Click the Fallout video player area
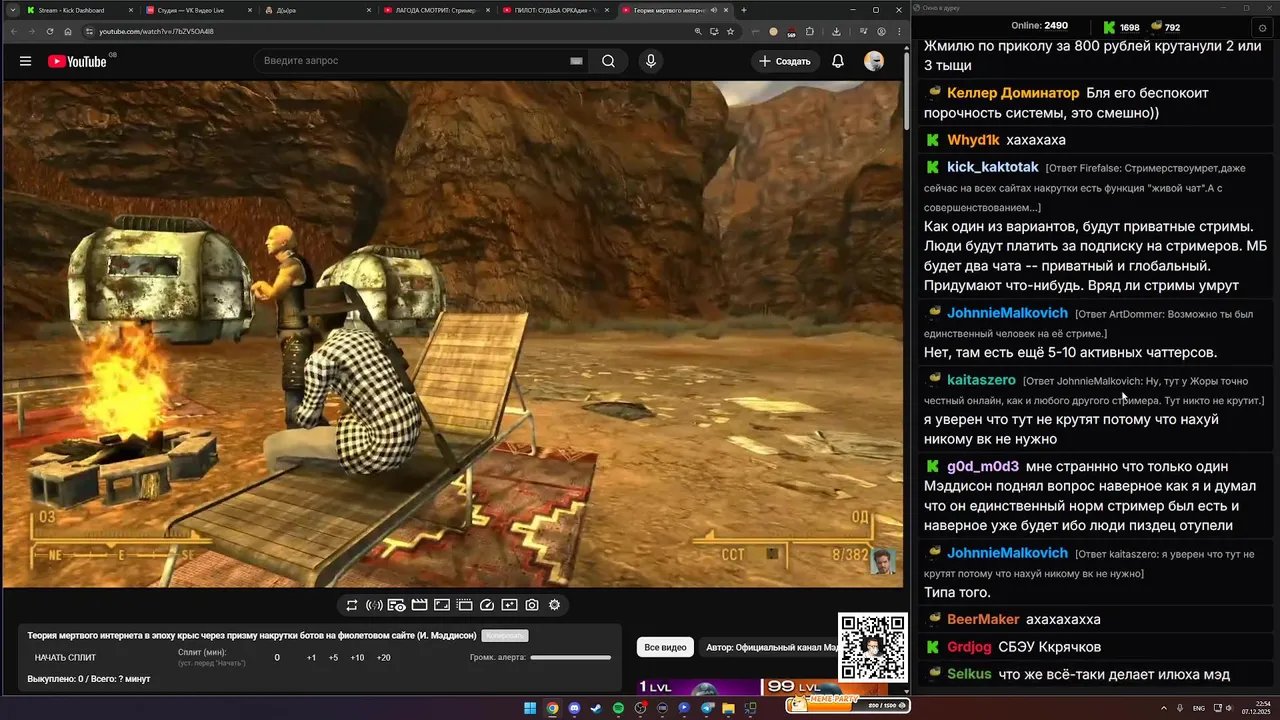This screenshot has height=720, width=1280. (x=452, y=334)
